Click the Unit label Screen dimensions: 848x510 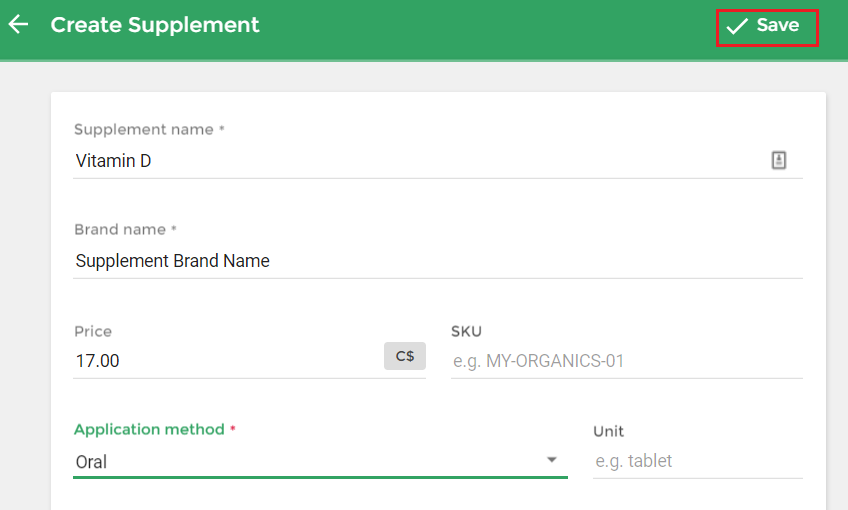click(608, 432)
